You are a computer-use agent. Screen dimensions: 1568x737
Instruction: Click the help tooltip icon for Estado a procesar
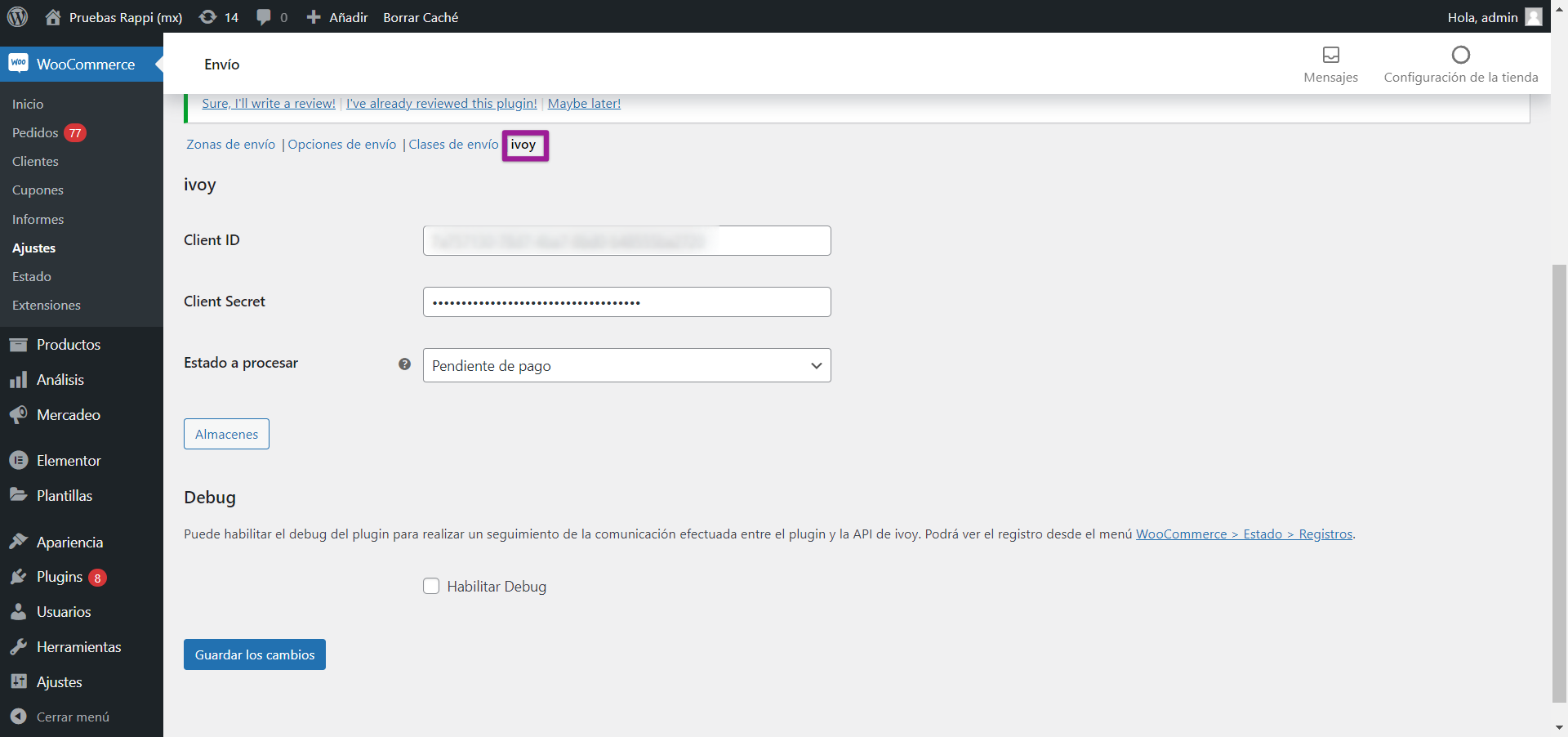(x=404, y=364)
